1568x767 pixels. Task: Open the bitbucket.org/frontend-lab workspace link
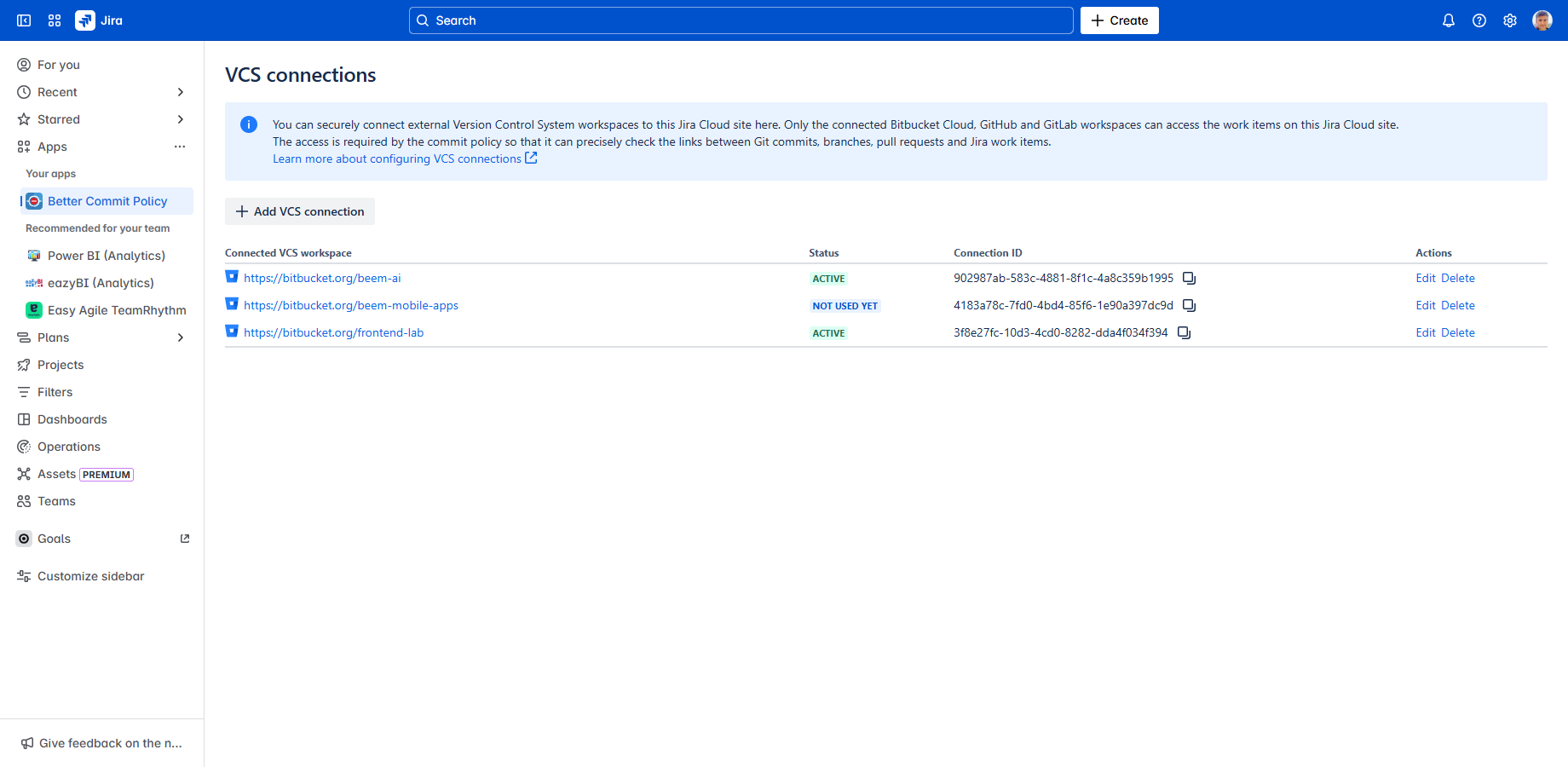[333, 333]
